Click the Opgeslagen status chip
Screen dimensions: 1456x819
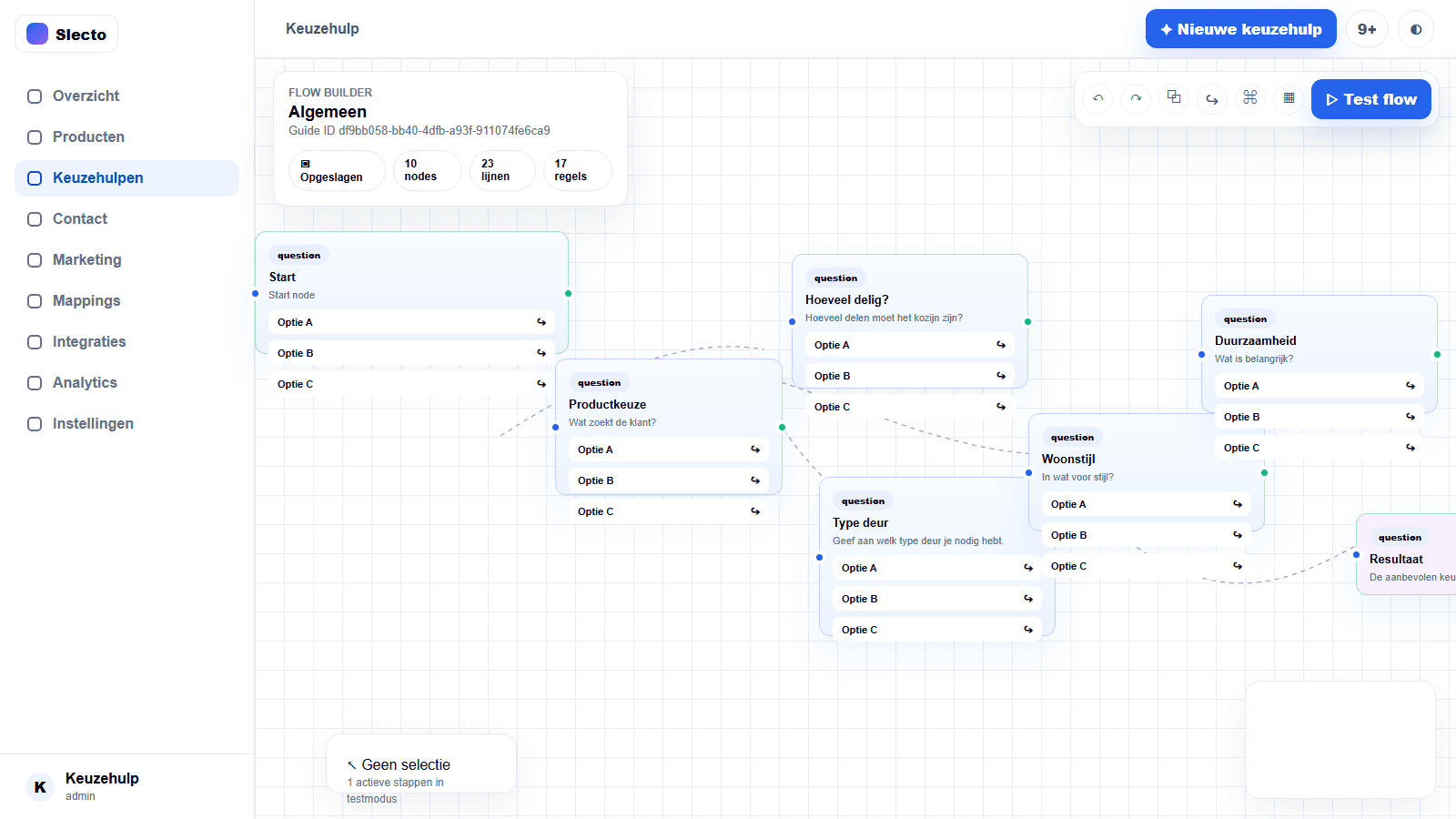click(337, 170)
